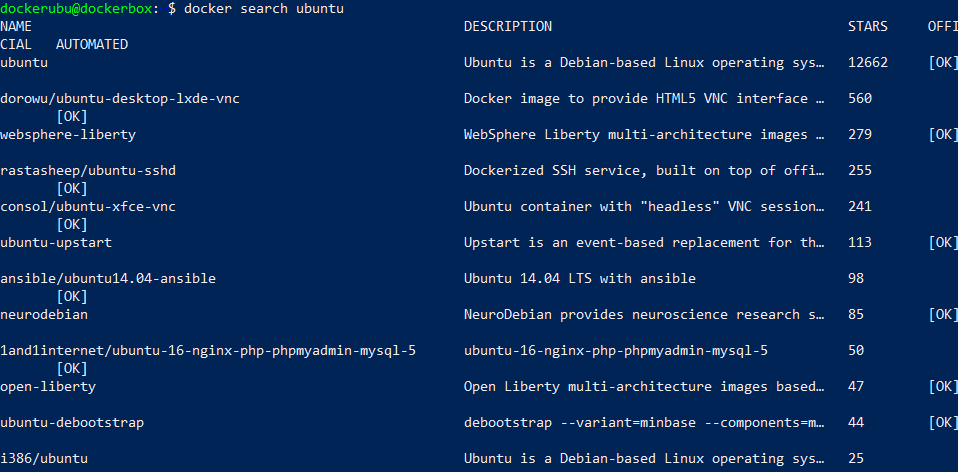The height and width of the screenshot is (472, 958).
Task: Click the ansible/ubuntu14.04-ansible image name
Action: tap(108, 278)
